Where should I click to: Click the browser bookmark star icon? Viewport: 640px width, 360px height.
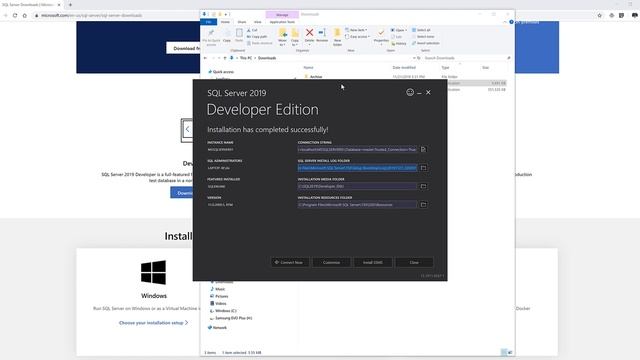[x=600, y=16]
